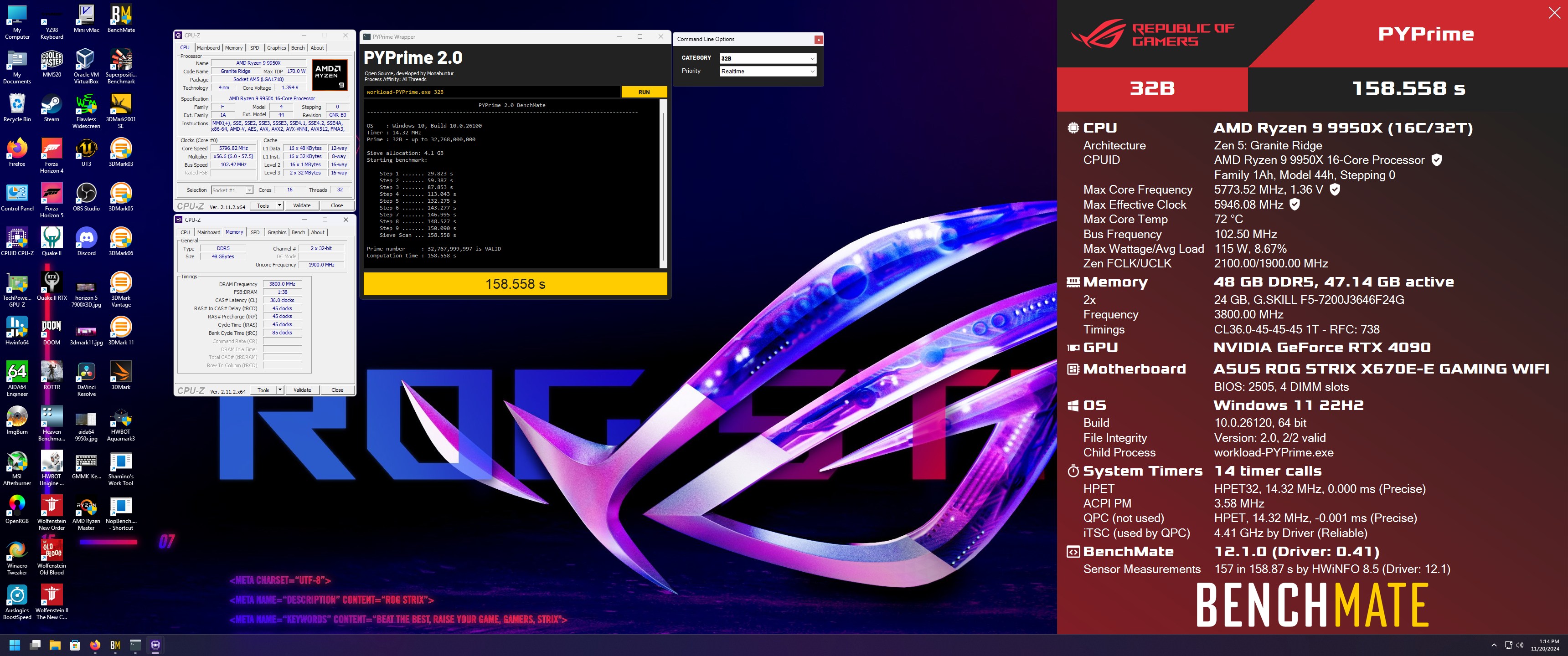This screenshot has width=1568, height=656.
Task: Click the AMD Ryzen 9 logo in CPU-Z
Action: 329,75
